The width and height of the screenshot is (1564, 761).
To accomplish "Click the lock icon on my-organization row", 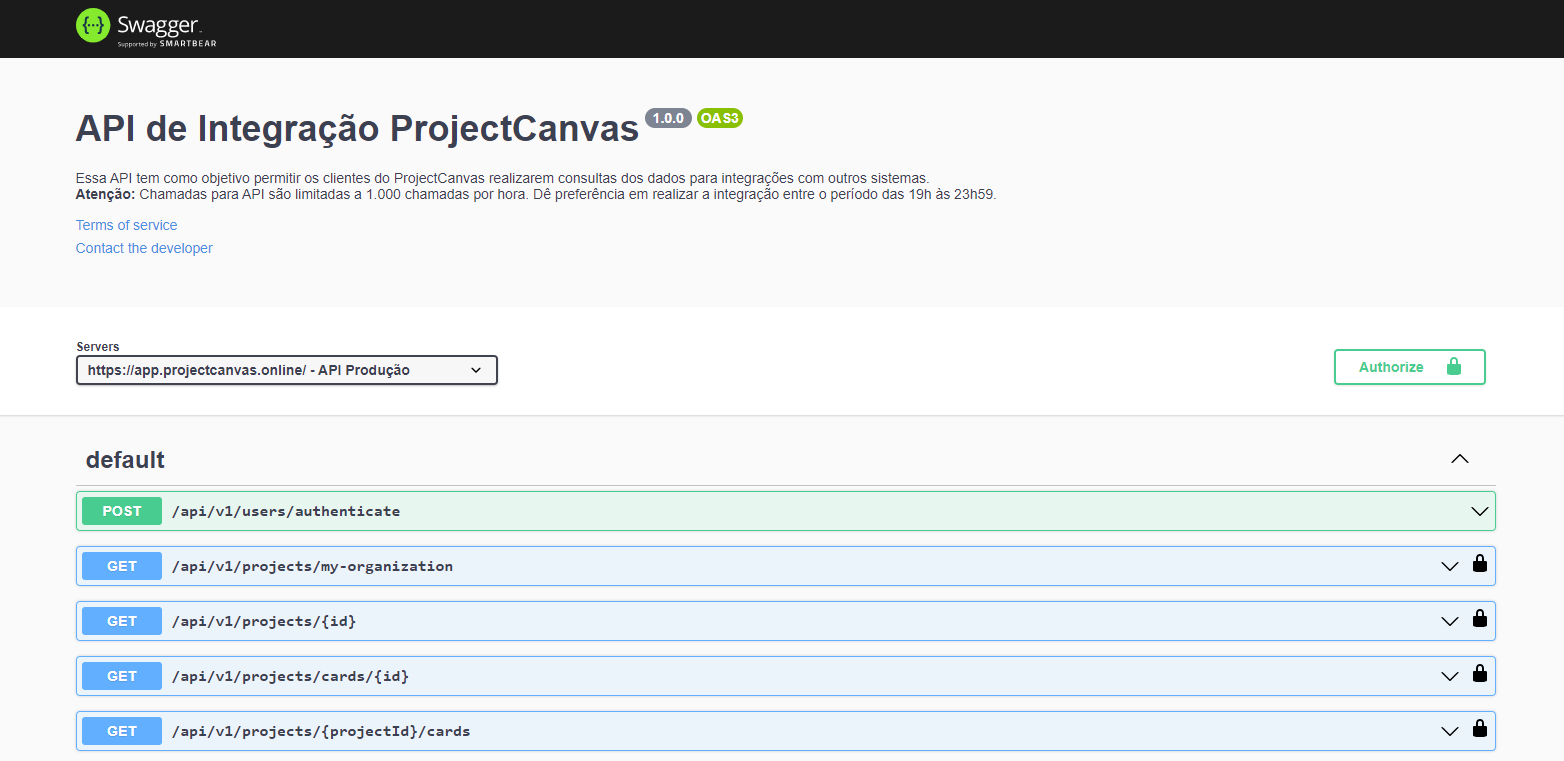I will [x=1479, y=564].
